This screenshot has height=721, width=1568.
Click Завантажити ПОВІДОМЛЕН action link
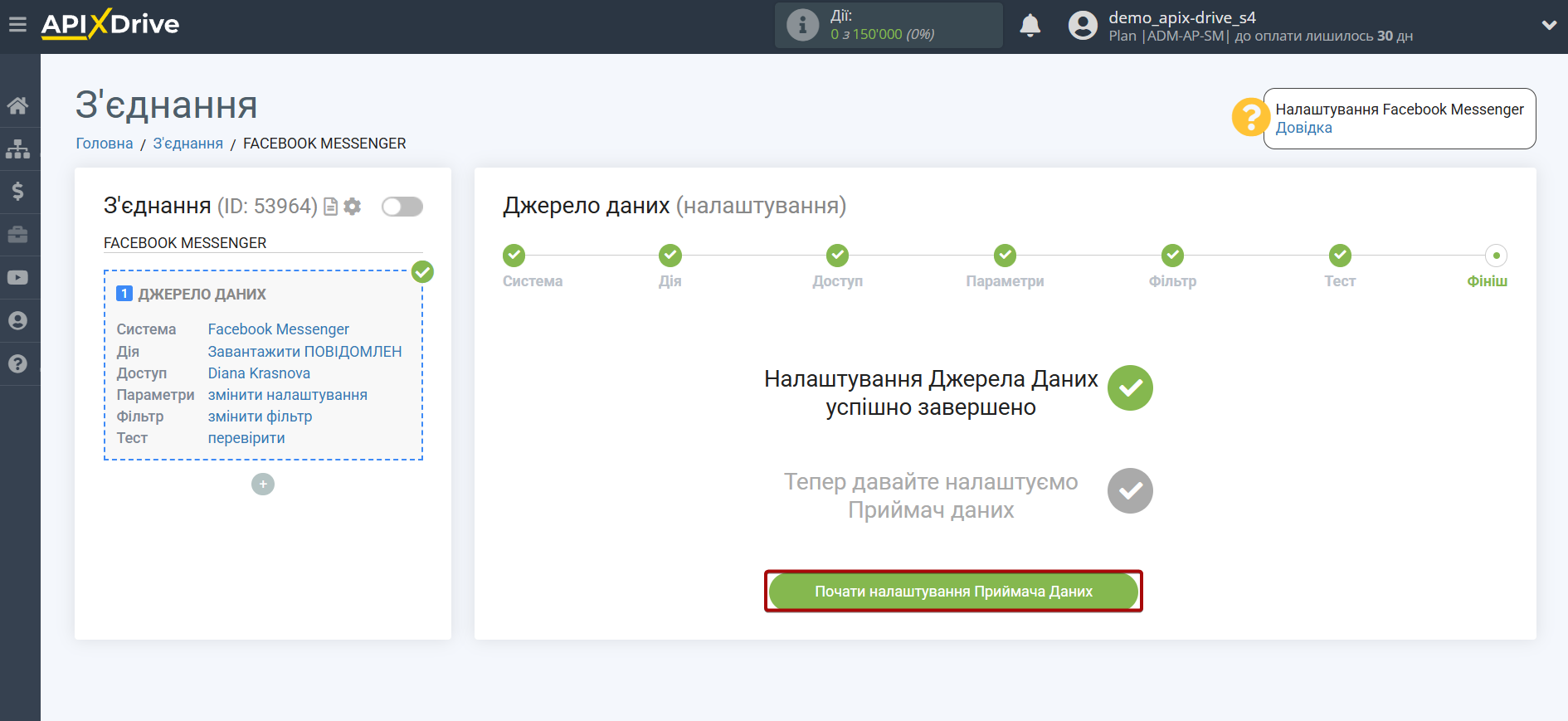(304, 352)
